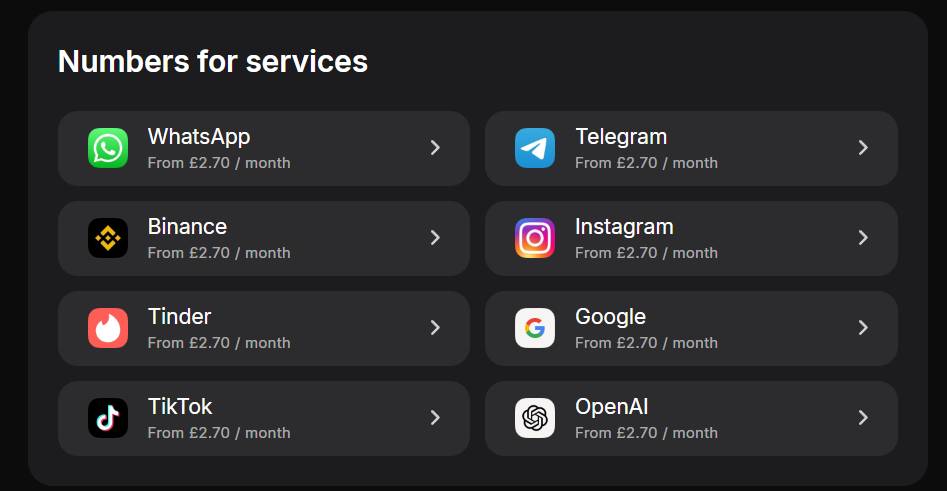Click the Google G icon
947x491 pixels.
pyautogui.click(x=534, y=328)
